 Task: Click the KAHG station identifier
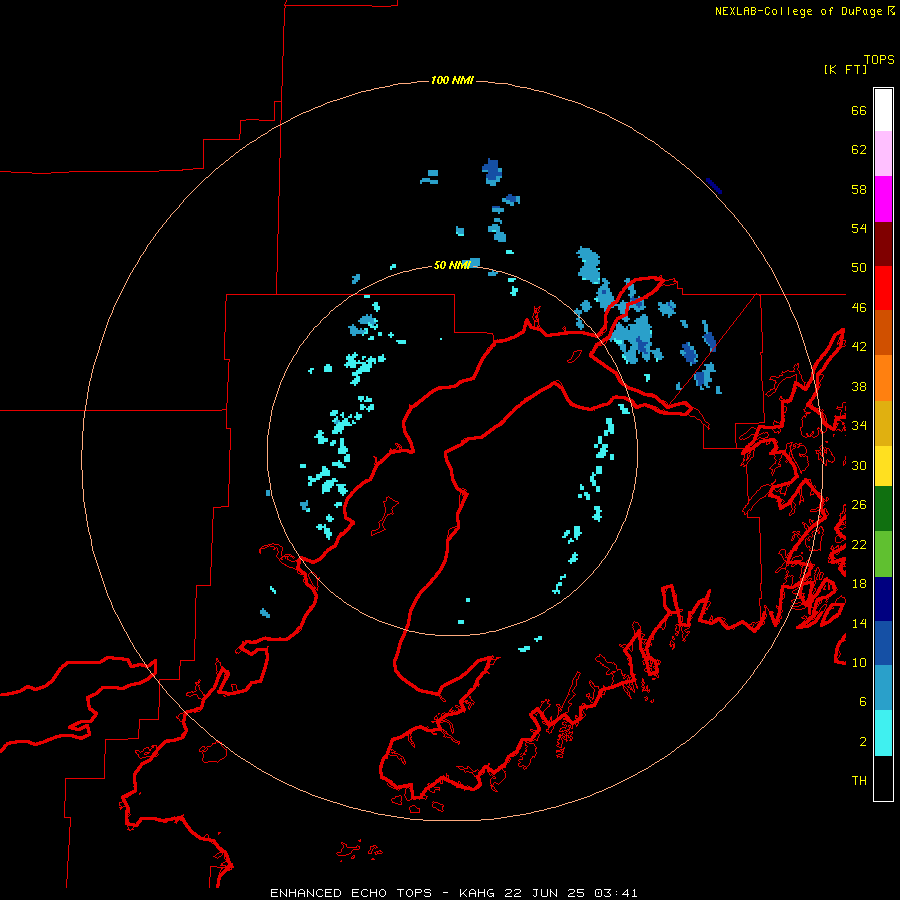(479, 893)
